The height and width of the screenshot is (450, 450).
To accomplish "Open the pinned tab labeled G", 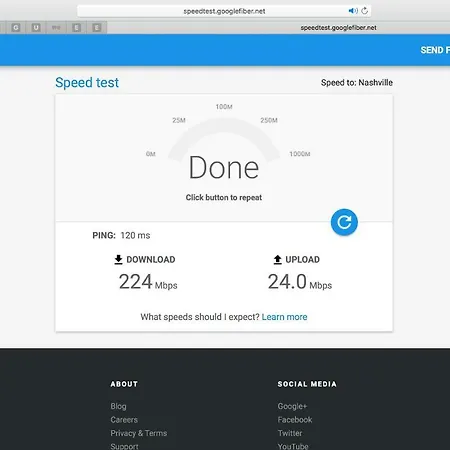I will 16,27.
